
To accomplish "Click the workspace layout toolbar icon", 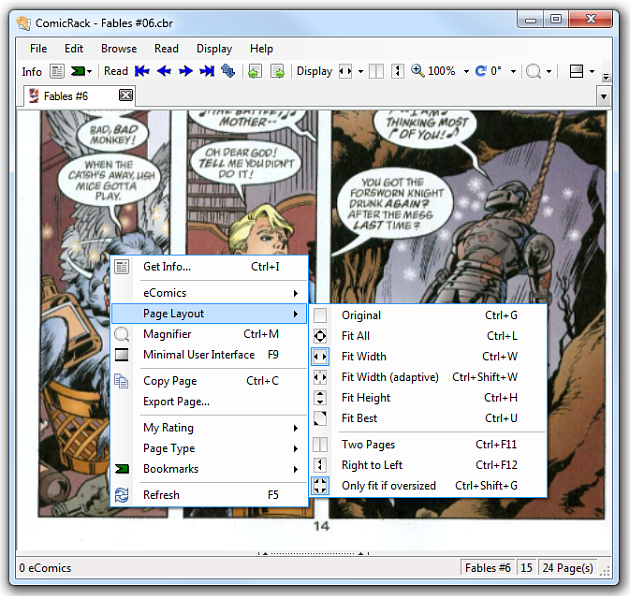I will click(x=577, y=72).
